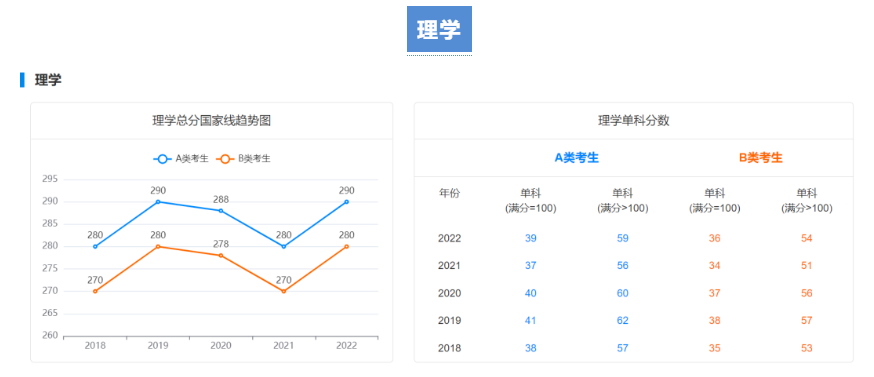Click the blue line's 2019 data point
Screen dimensions: 874x377
click(158, 202)
